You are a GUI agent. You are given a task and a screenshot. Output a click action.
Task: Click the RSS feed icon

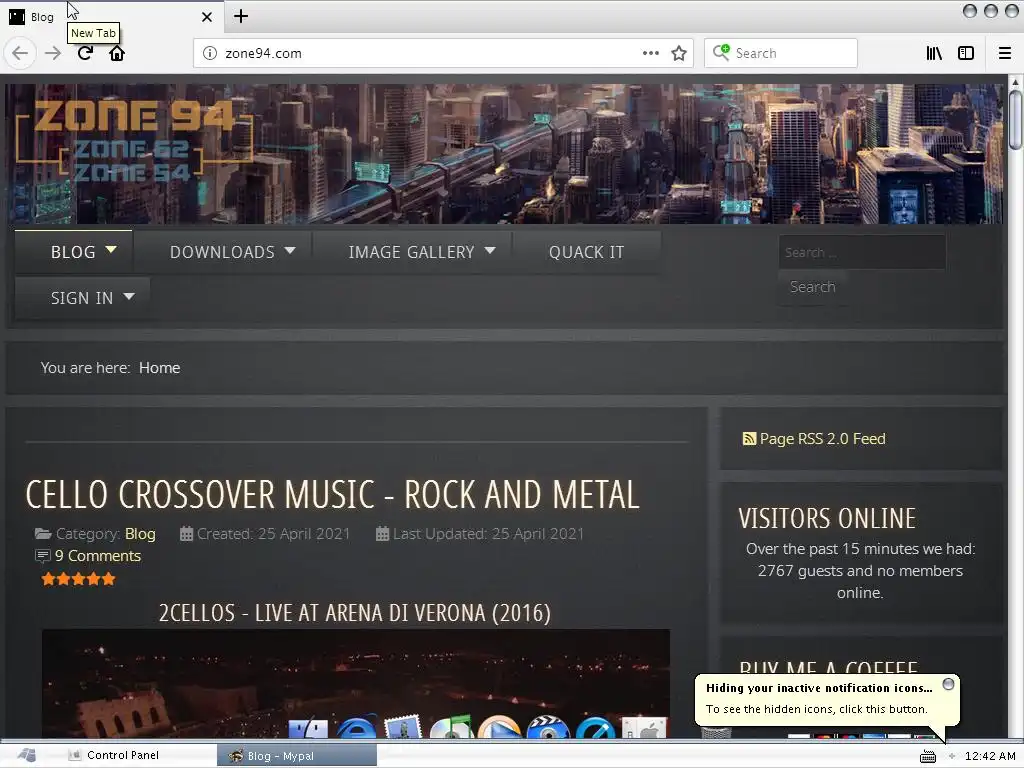tap(749, 439)
